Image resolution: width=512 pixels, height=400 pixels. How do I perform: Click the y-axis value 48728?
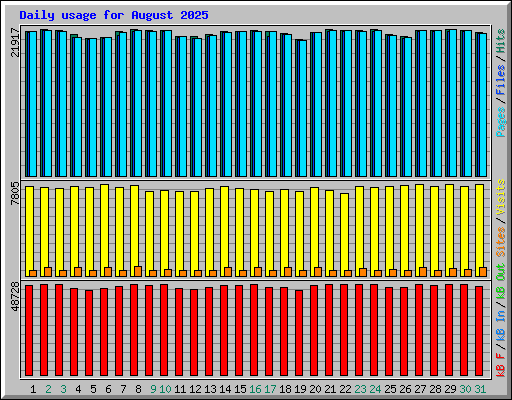pos(15,297)
